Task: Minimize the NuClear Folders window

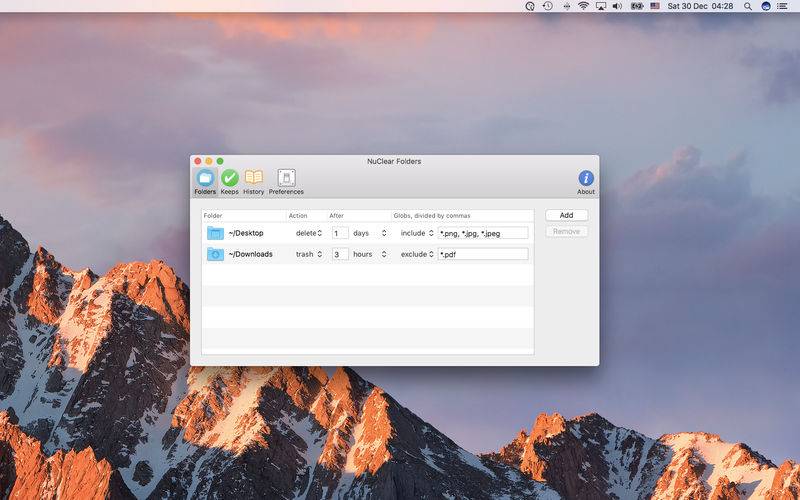Action: 209,161
